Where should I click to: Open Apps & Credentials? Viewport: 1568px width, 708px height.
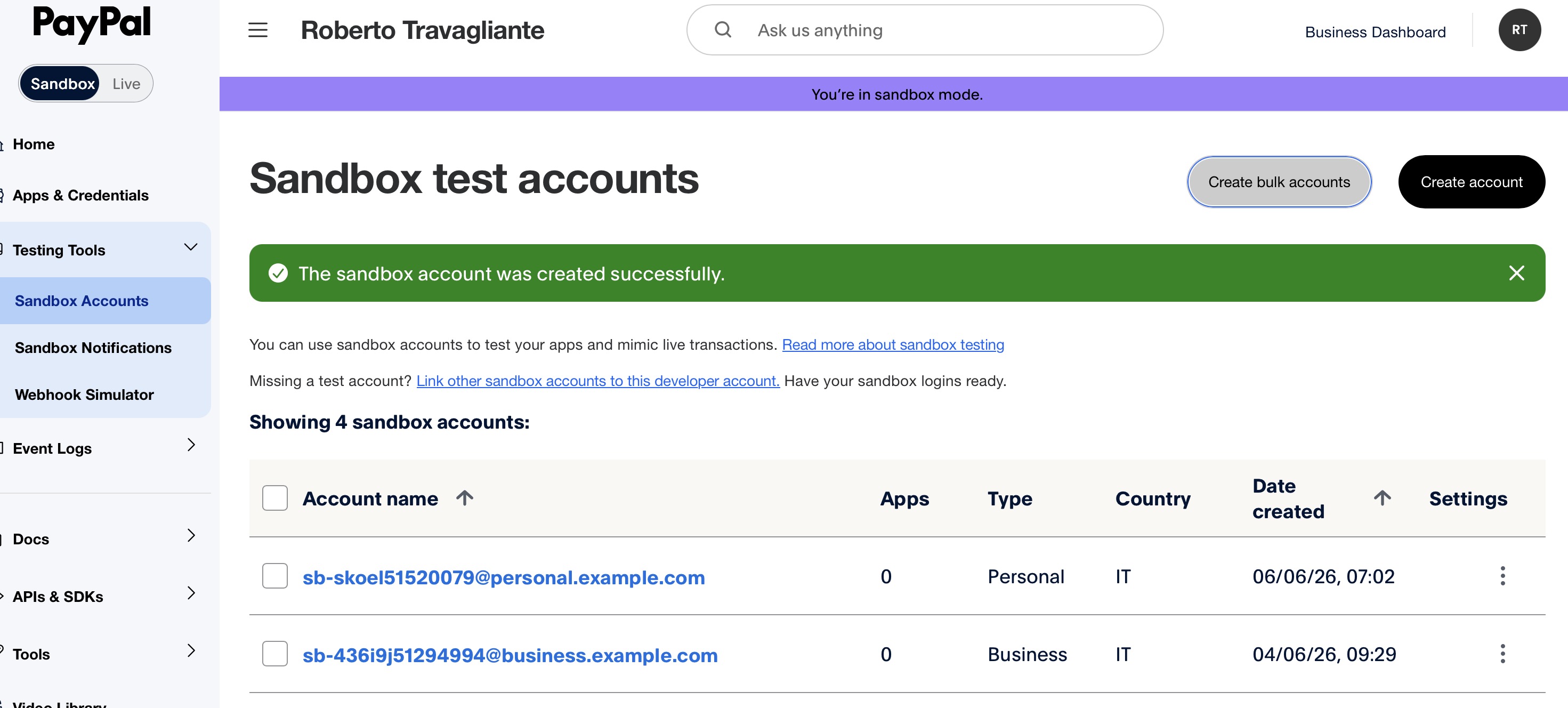tap(80, 196)
